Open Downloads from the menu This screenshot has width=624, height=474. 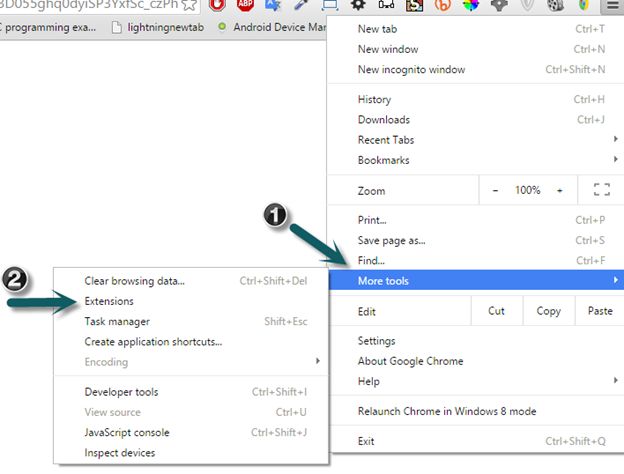tap(476, 119)
